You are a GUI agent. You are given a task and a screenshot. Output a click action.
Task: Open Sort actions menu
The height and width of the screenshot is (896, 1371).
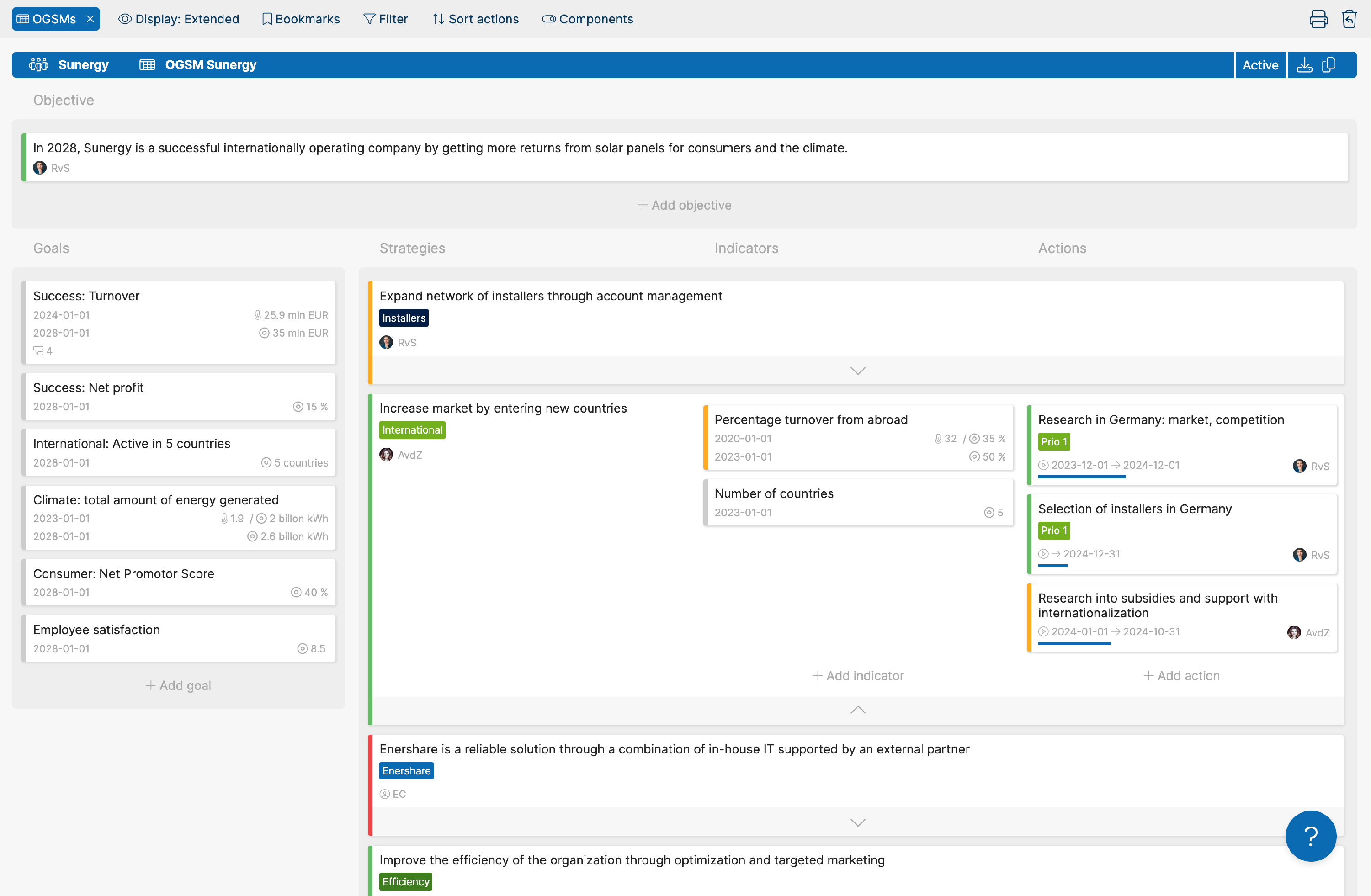(x=475, y=19)
